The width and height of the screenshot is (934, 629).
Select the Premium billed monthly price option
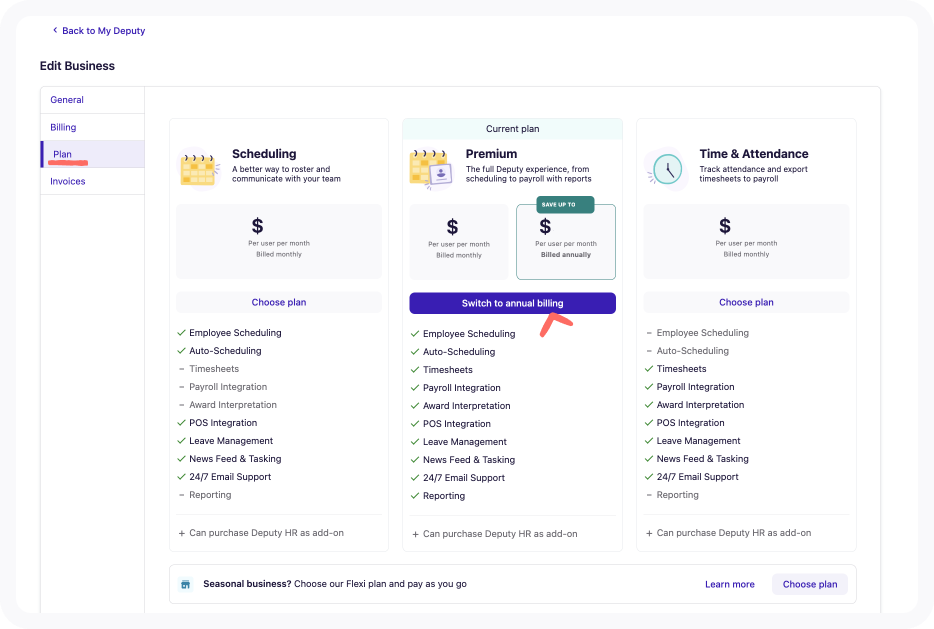pyautogui.click(x=459, y=241)
